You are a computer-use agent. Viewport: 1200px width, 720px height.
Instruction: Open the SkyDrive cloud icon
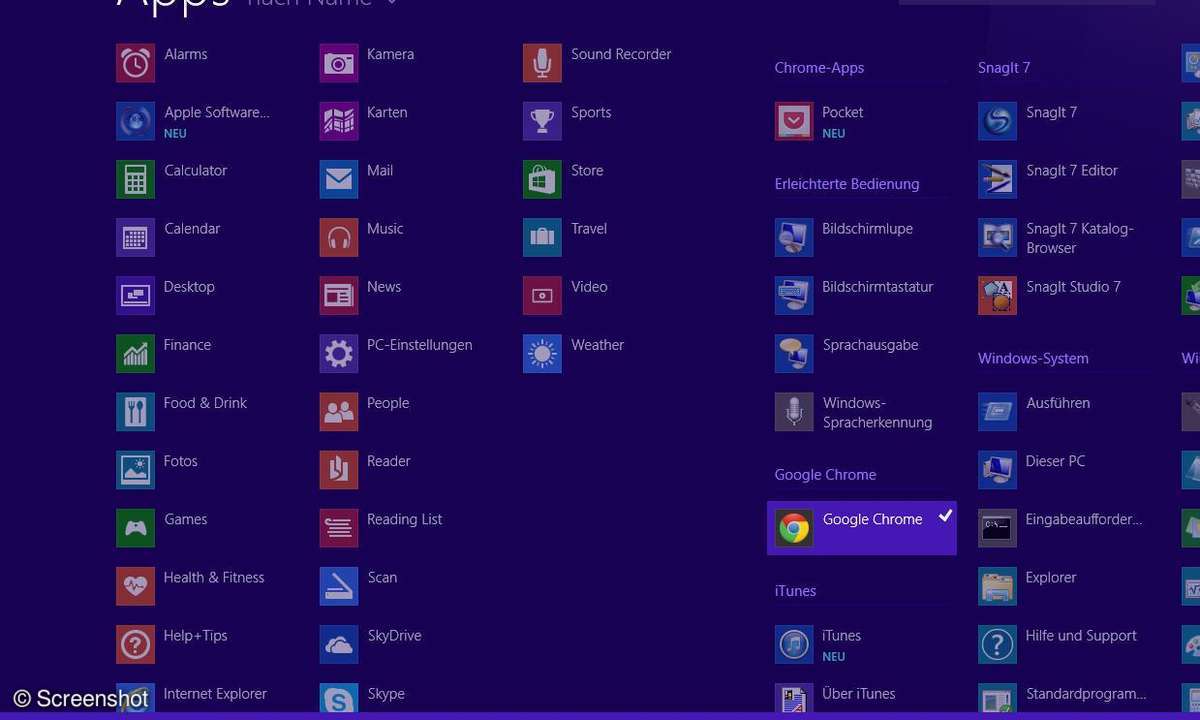pos(339,643)
